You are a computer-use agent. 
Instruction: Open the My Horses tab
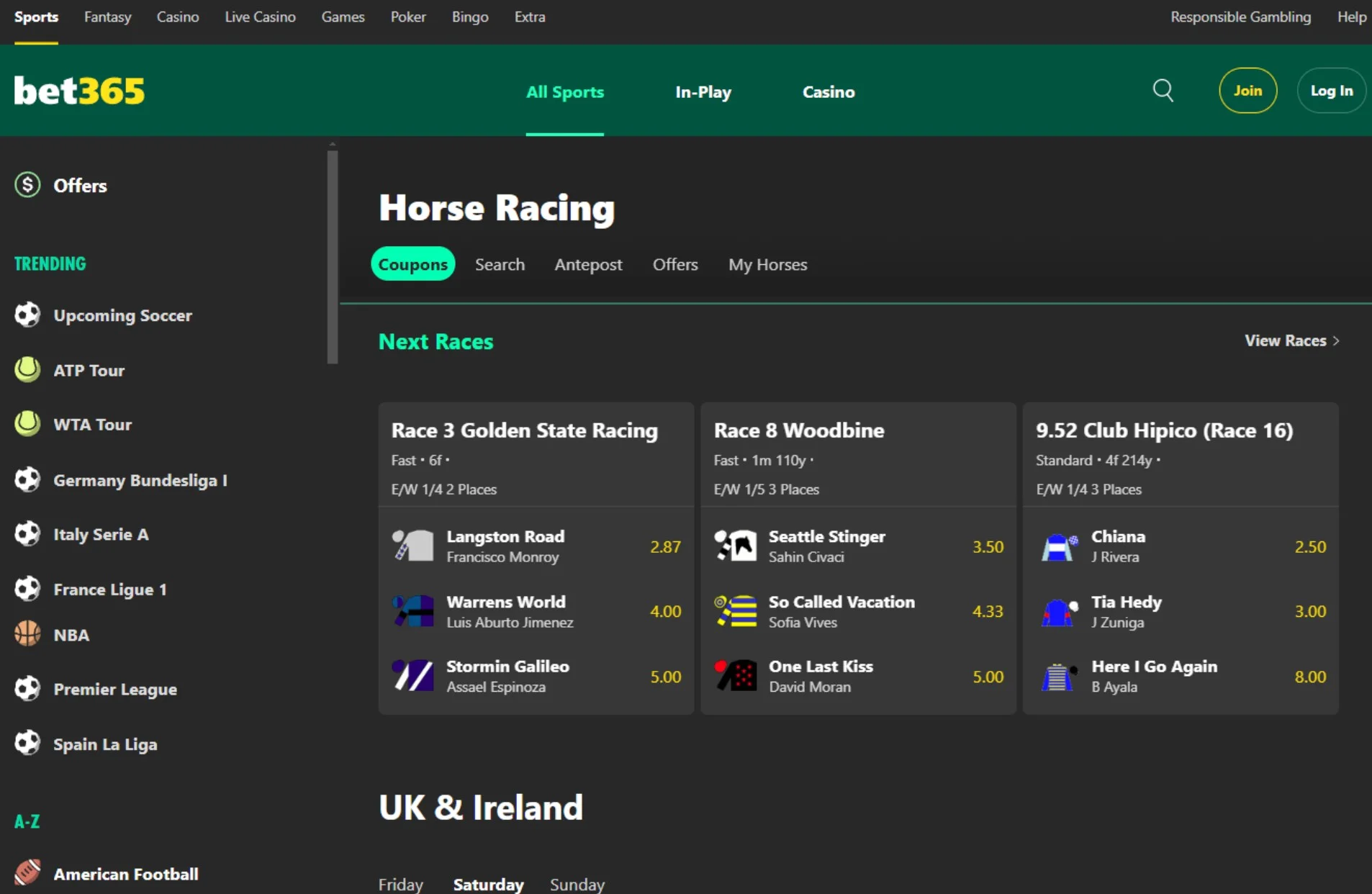tap(767, 264)
